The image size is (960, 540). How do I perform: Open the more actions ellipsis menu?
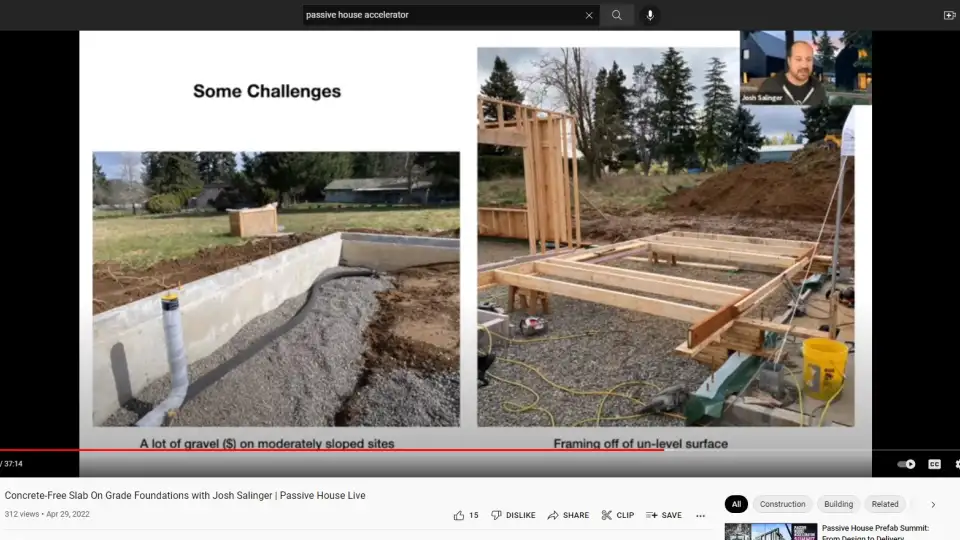700,515
